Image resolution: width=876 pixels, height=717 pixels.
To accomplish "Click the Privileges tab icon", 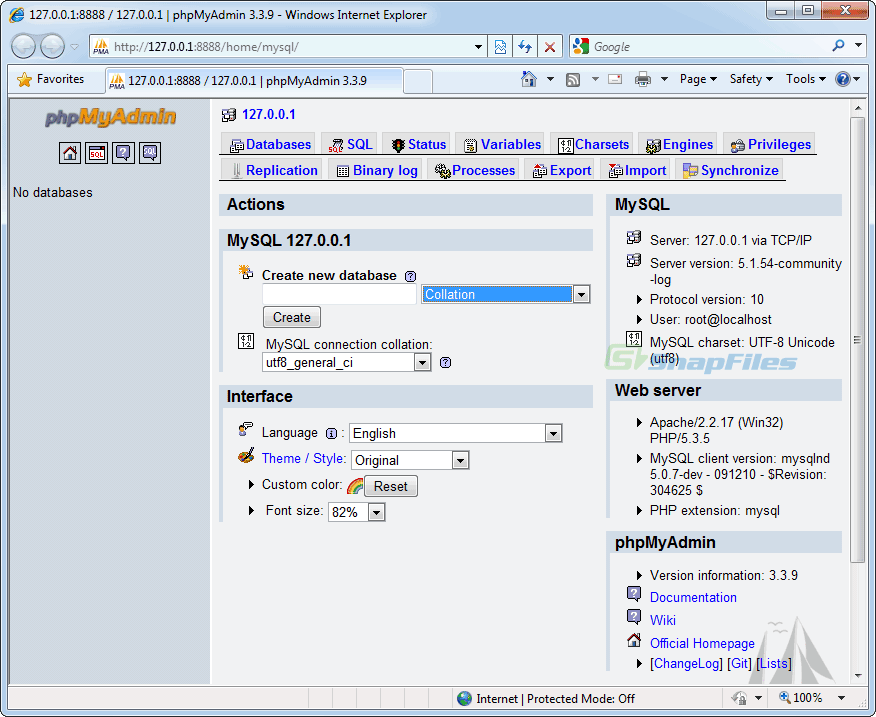I will click(735, 143).
